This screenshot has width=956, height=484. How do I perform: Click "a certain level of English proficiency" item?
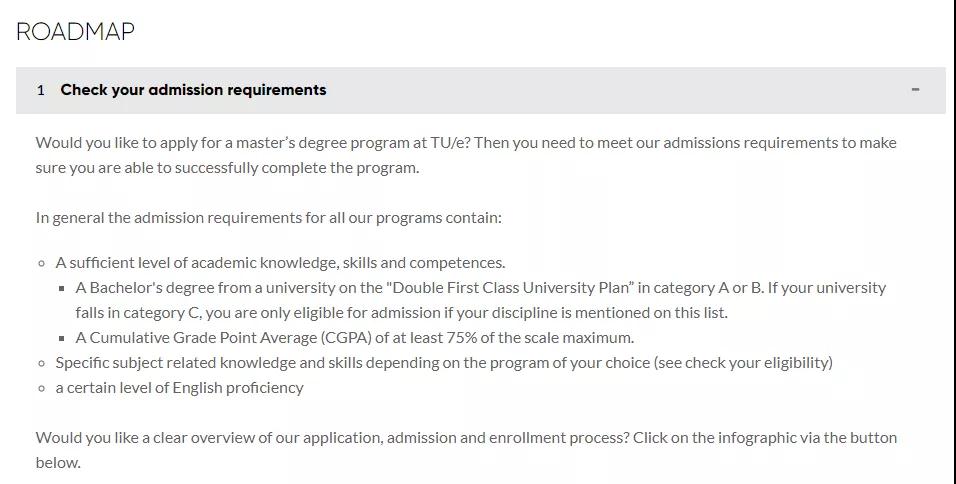[x=179, y=388]
